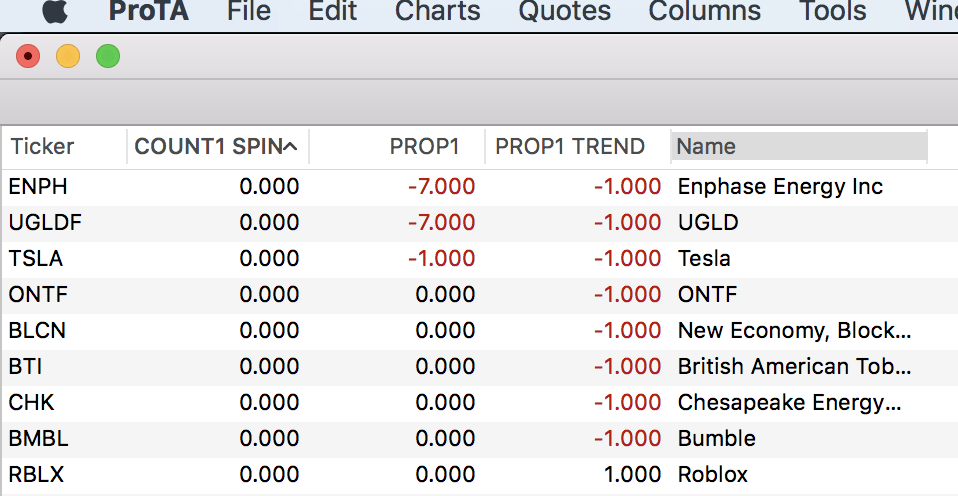Click RBLX's PROP1 TREND value 1.000
This screenshot has height=496, width=958.
pyautogui.click(x=632, y=475)
